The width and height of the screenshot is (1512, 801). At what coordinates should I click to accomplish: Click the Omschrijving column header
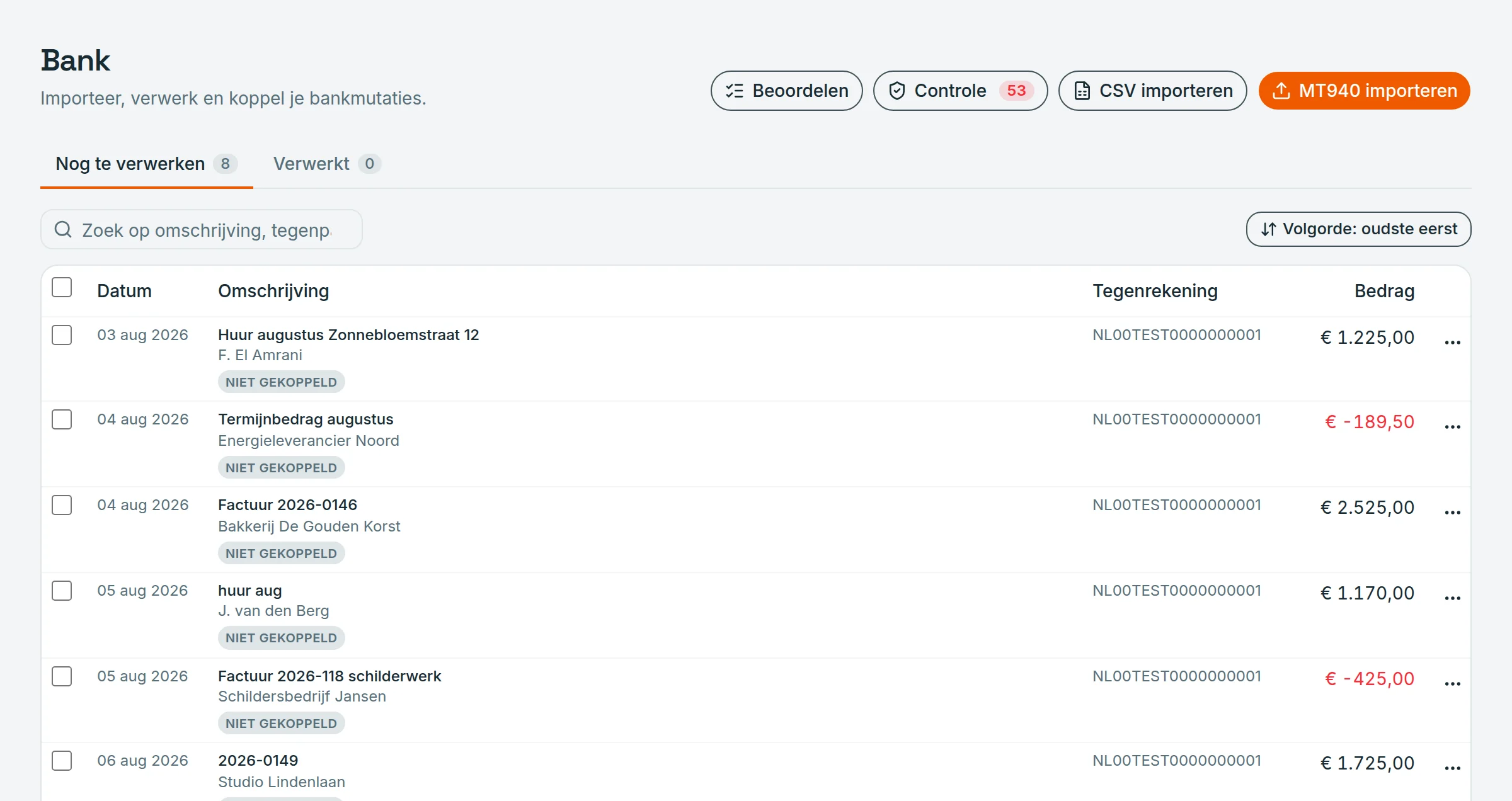[x=273, y=291]
